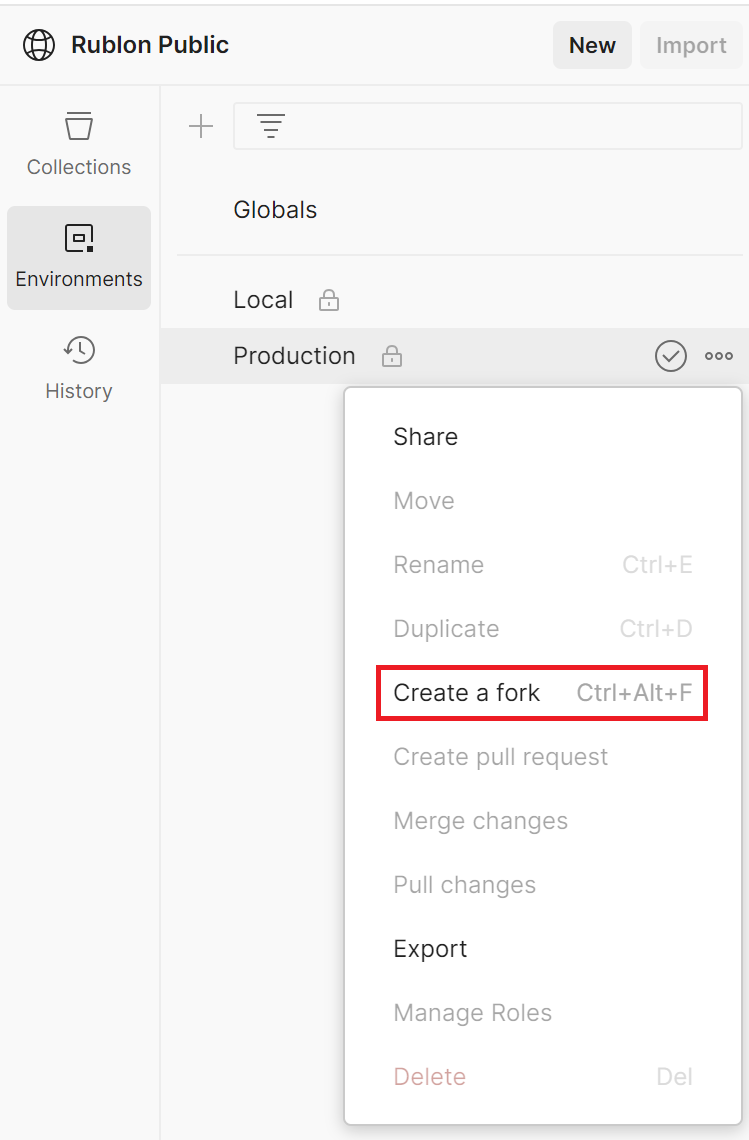This screenshot has height=1140, width=749.
Task: Click the filter icon in search field
Action: tap(271, 126)
